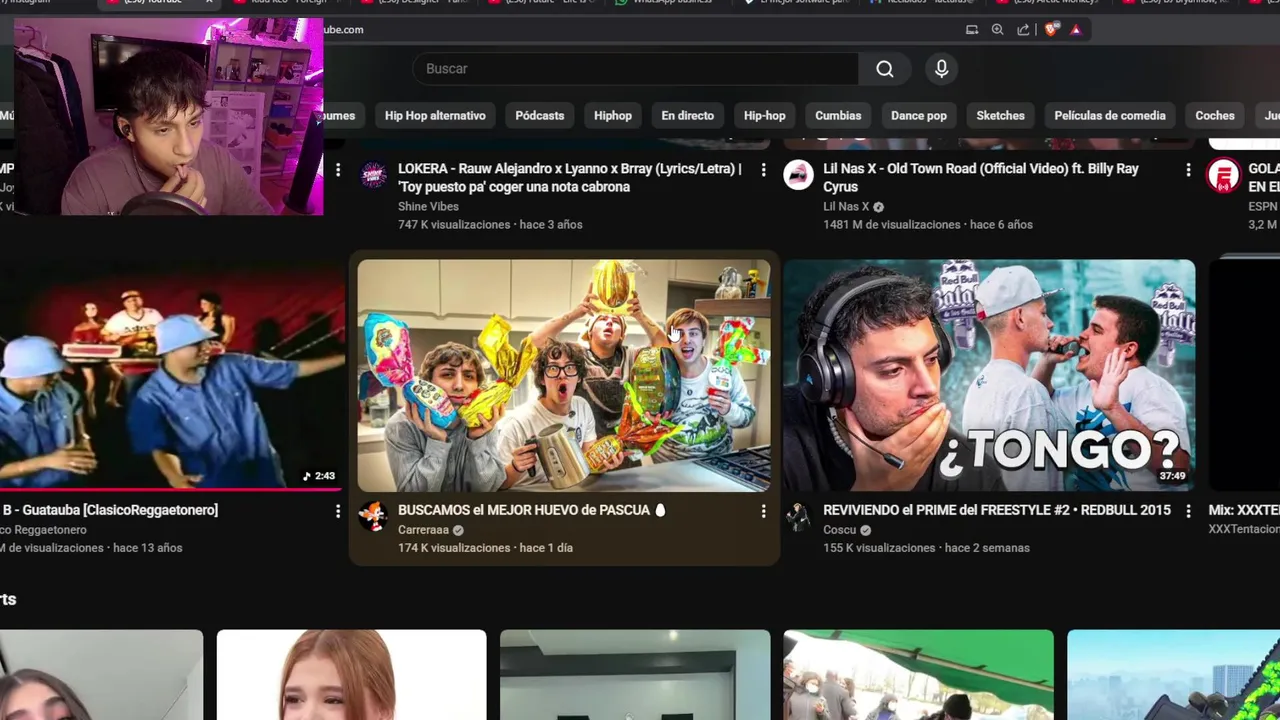Select the Hiphop filter chip
Viewport: 1280px width, 720px height.
click(613, 116)
